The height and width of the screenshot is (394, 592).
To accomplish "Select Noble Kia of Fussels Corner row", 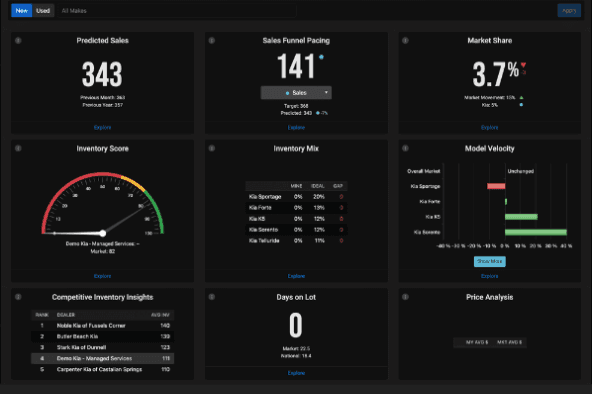I will pos(102,326).
